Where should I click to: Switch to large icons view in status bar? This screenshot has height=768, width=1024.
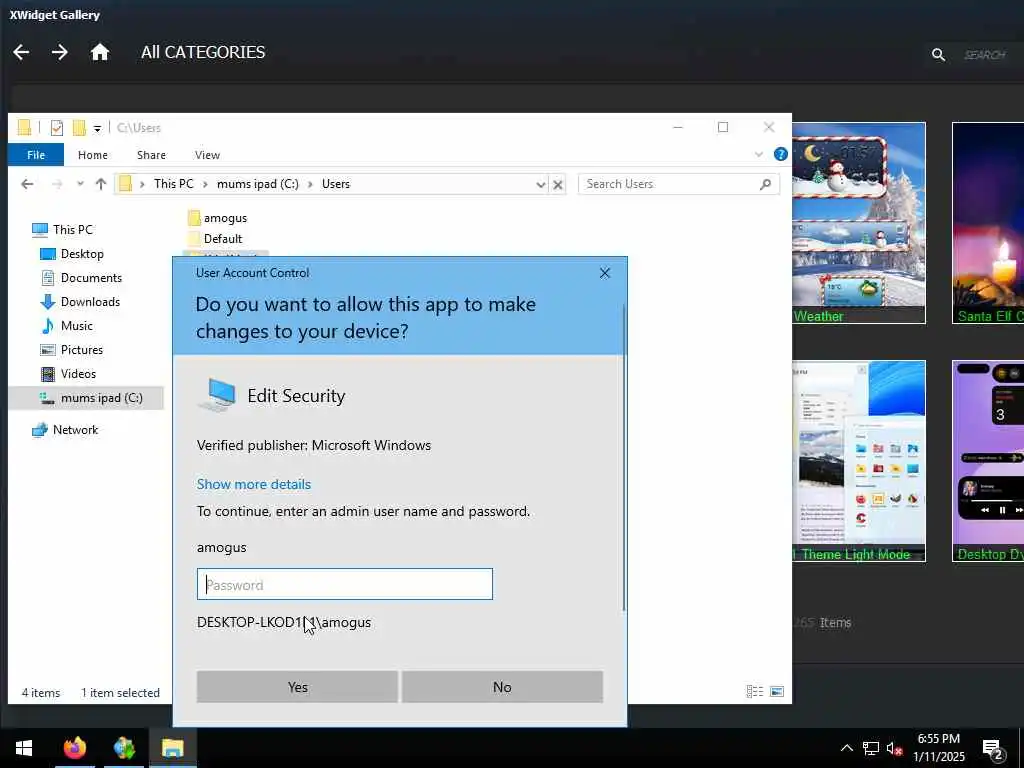click(x=776, y=692)
